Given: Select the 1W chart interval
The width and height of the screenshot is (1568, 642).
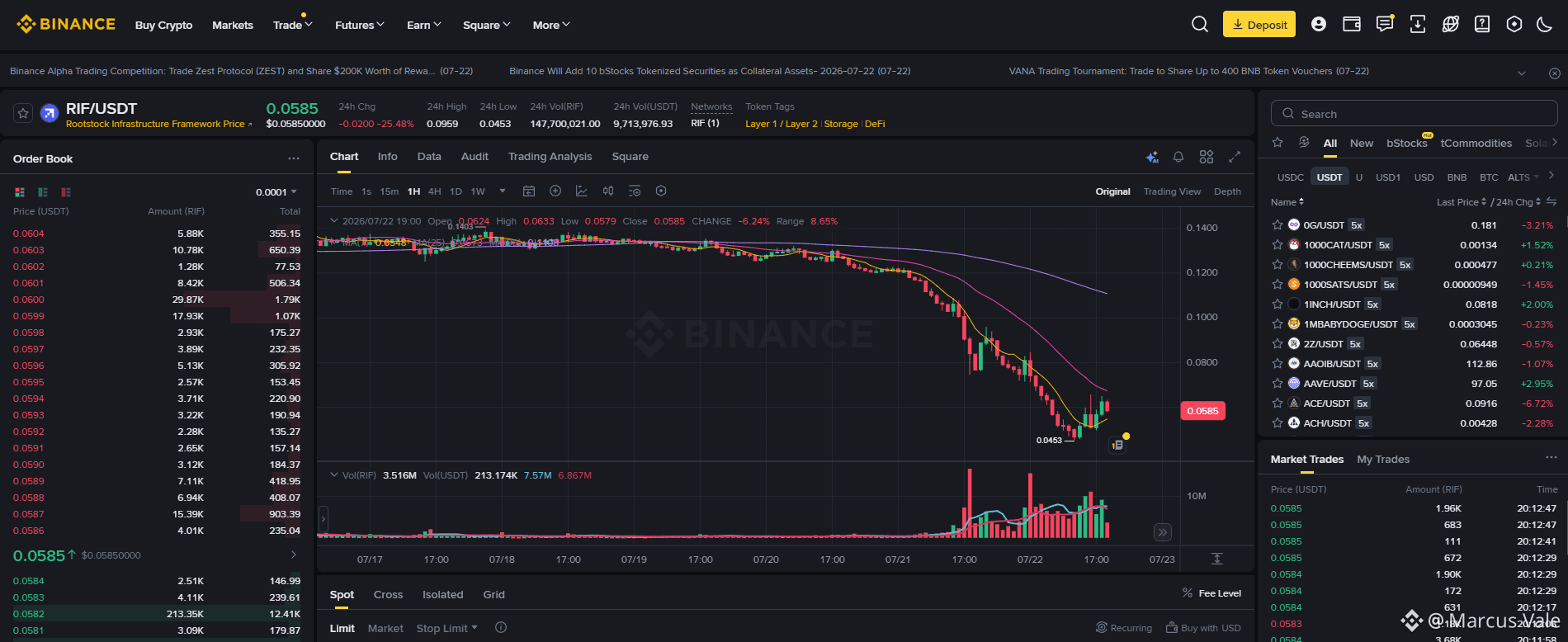Looking at the screenshot, I should pos(478,191).
